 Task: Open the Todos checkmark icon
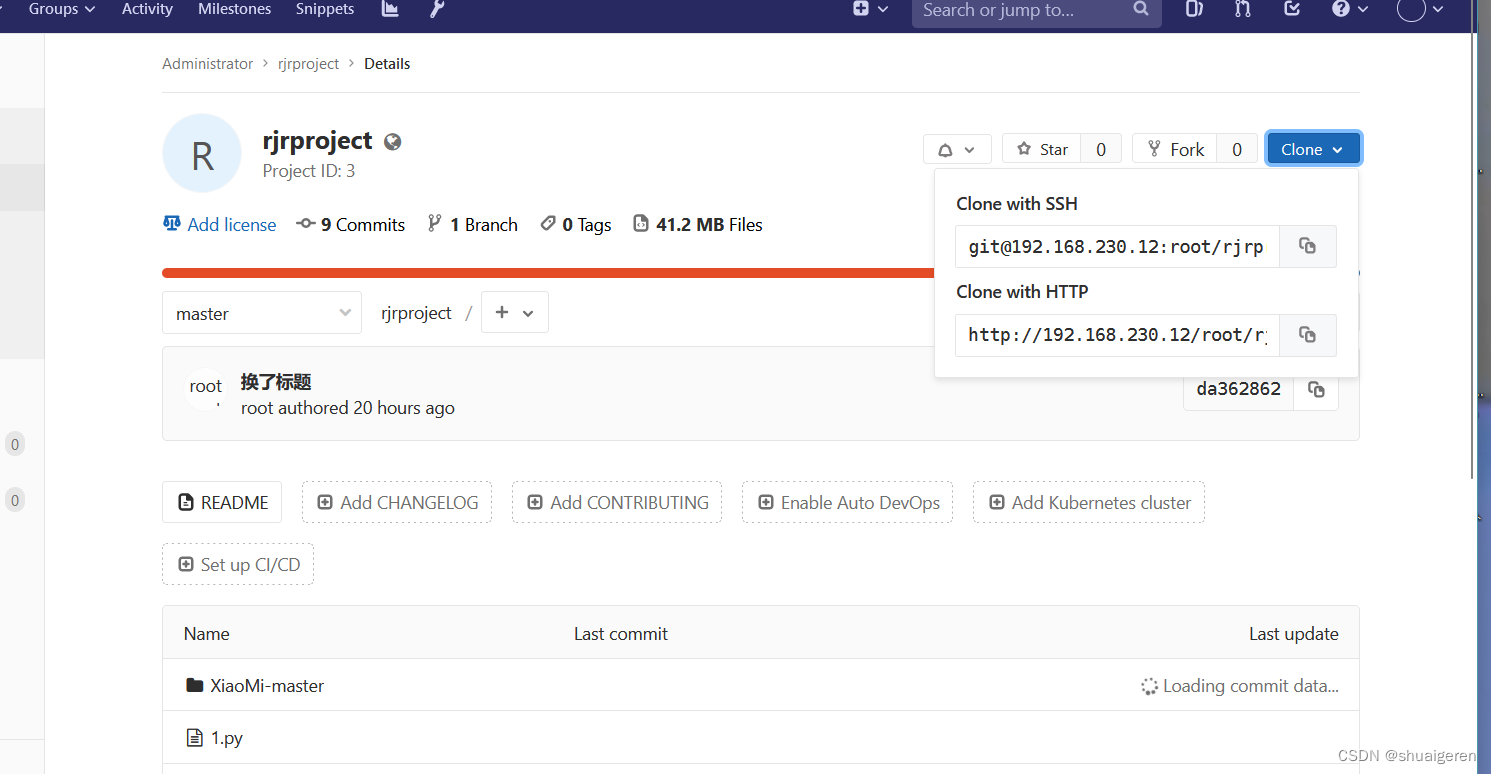pos(1291,10)
